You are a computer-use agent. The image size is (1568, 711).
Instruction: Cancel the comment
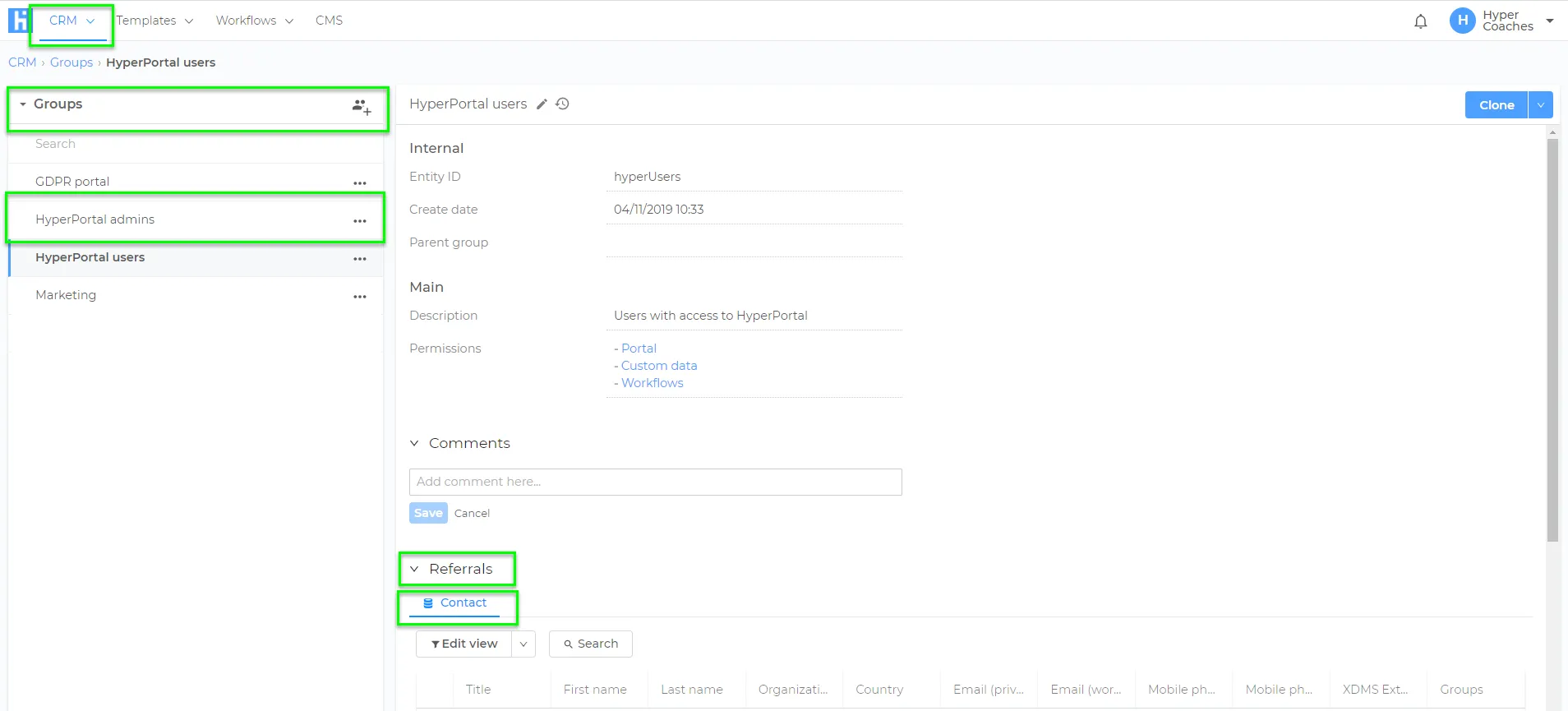point(472,514)
